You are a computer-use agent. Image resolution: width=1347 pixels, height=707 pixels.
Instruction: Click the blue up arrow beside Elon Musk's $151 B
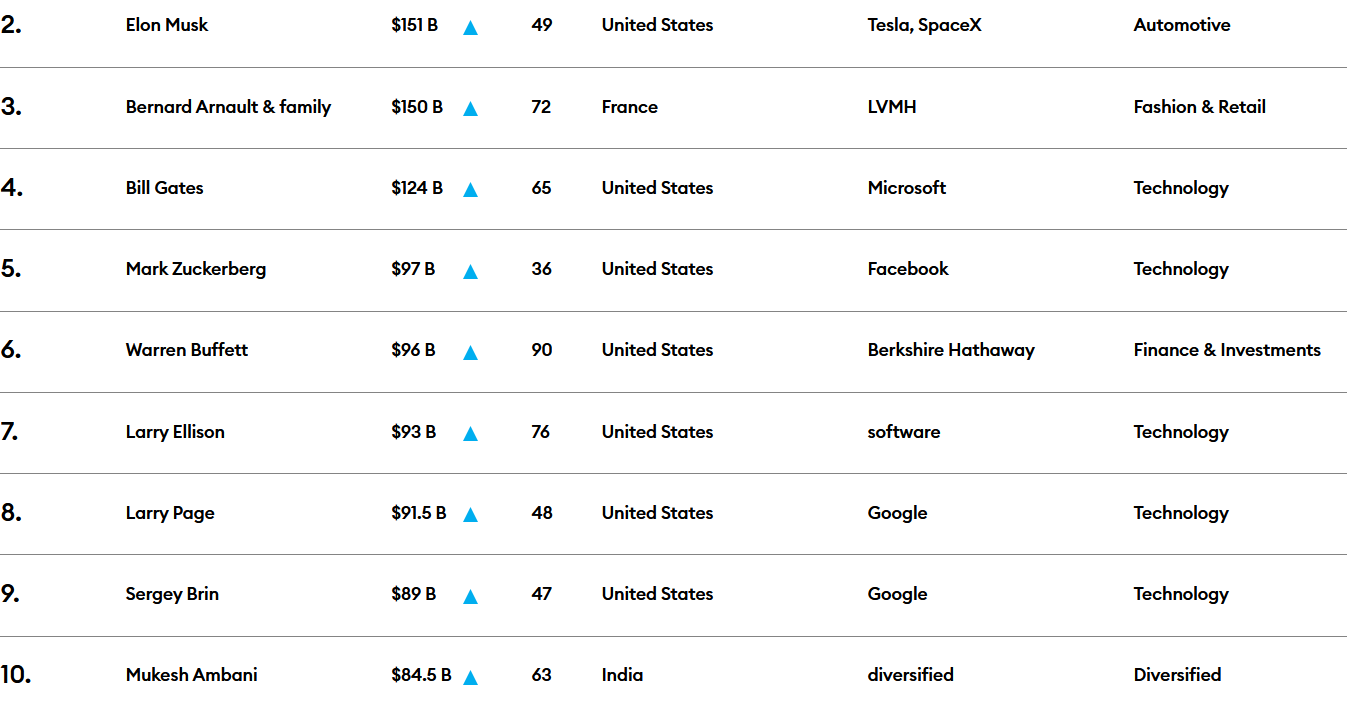tap(470, 28)
